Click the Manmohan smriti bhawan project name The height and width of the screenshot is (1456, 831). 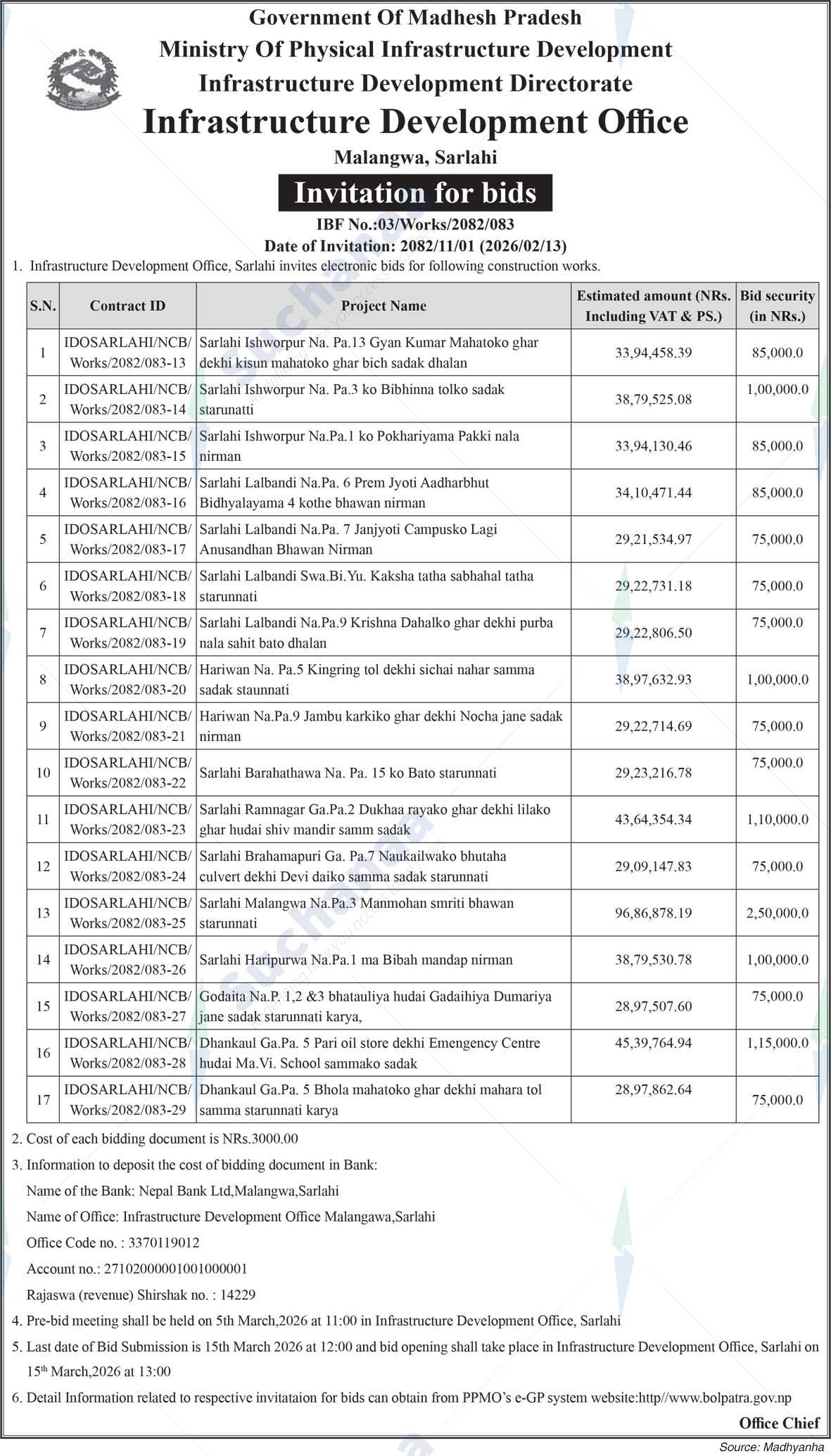click(356, 913)
